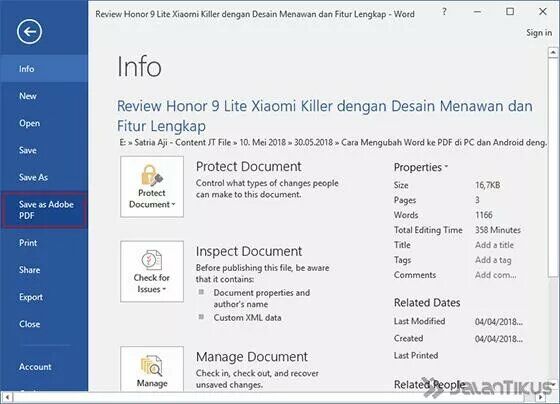Screen dimensions: 560x404
Task: Click the Pages value 3
Action: [x=477, y=200]
